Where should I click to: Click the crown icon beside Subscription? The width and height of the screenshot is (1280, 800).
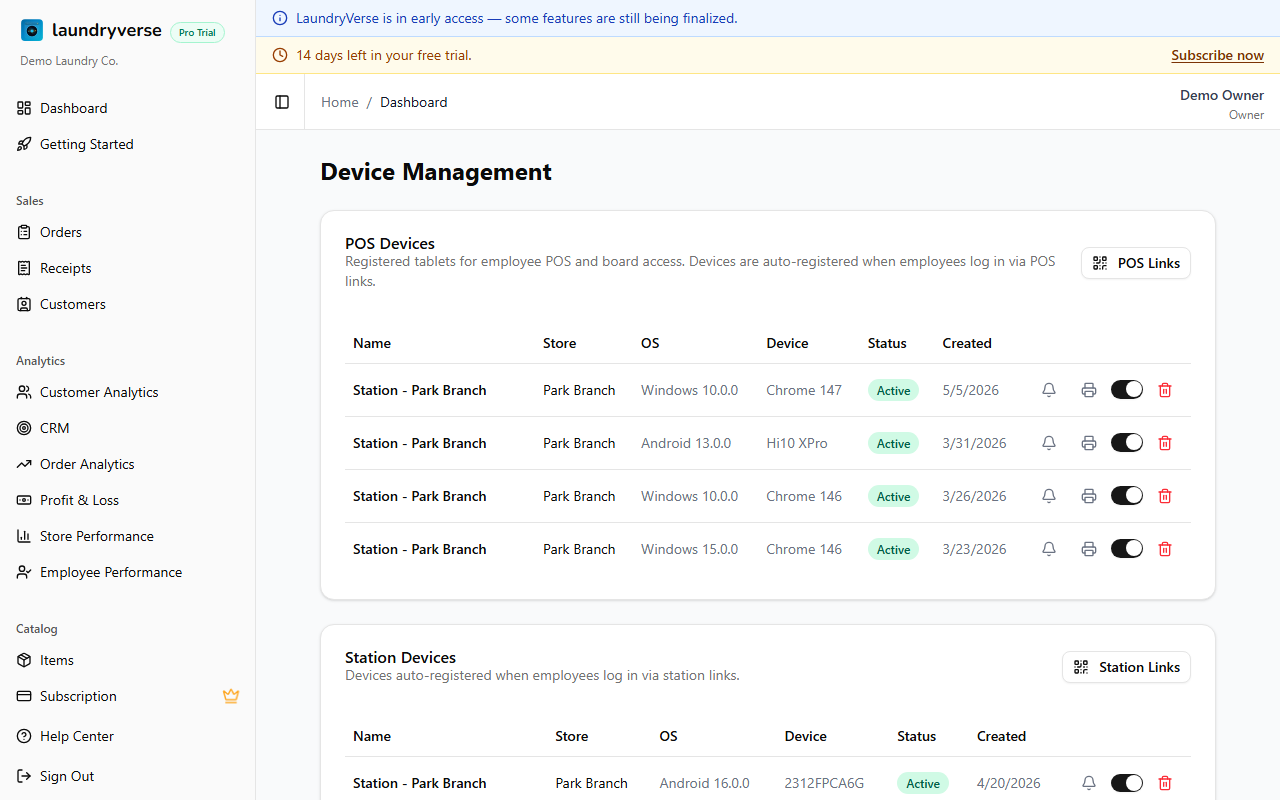pyautogui.click(x=231, y=696)
